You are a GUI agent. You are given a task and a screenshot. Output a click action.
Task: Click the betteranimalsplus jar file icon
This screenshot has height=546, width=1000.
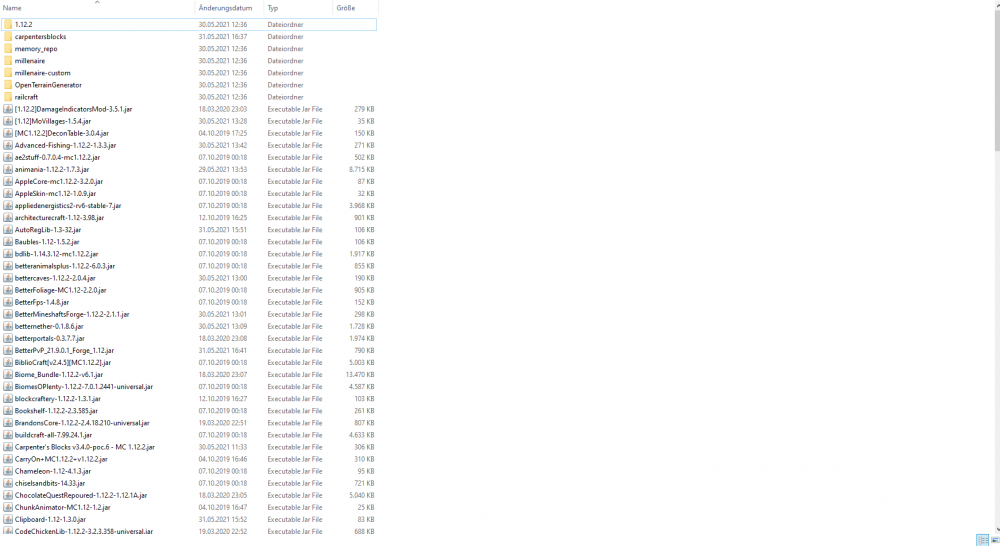point(8,266)
